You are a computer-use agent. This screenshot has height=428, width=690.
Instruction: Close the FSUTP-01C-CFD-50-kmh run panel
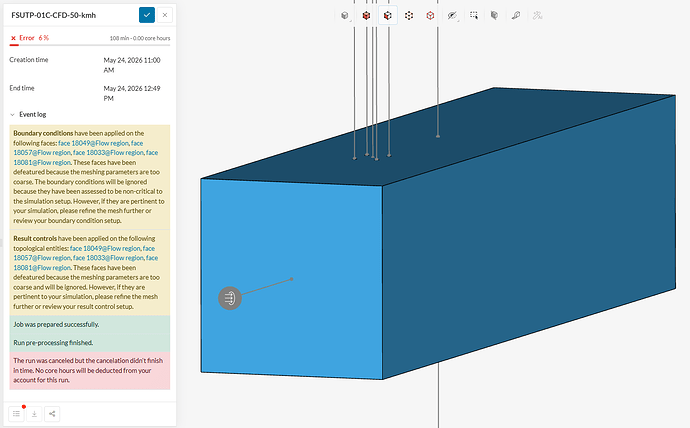click(165, 15)
